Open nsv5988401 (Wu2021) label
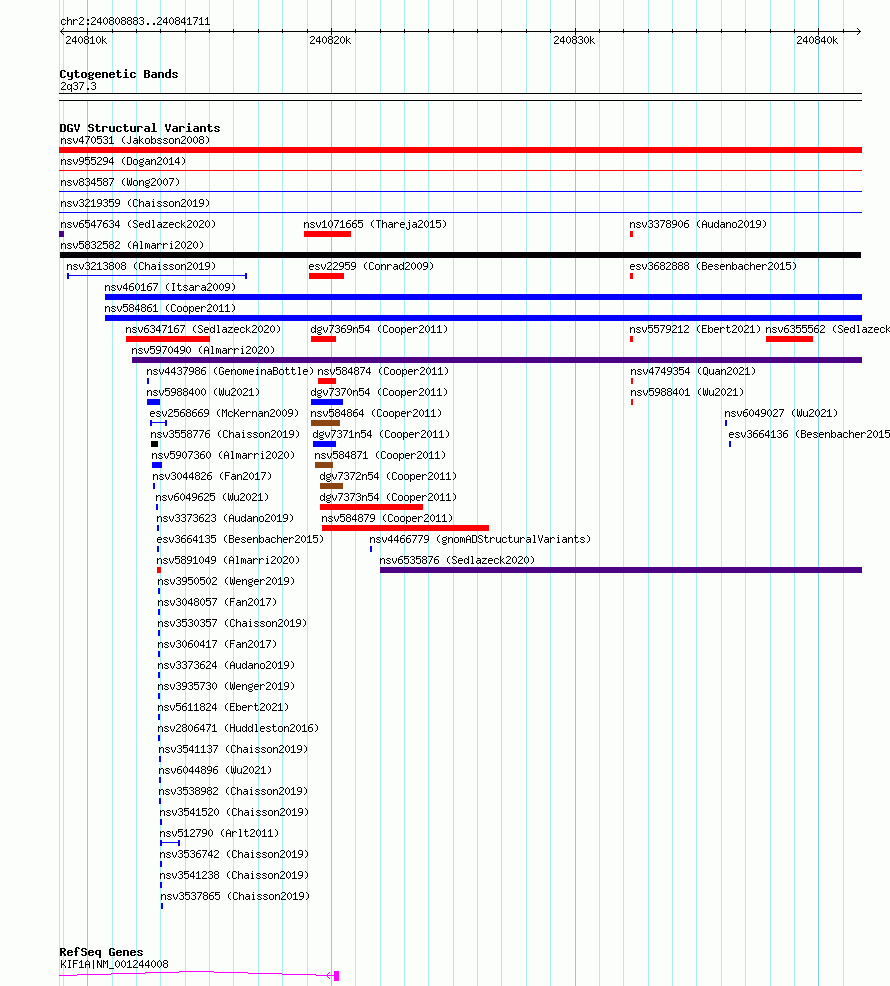The height and width of the screenshot is (986, 890). tap(687, 392)
